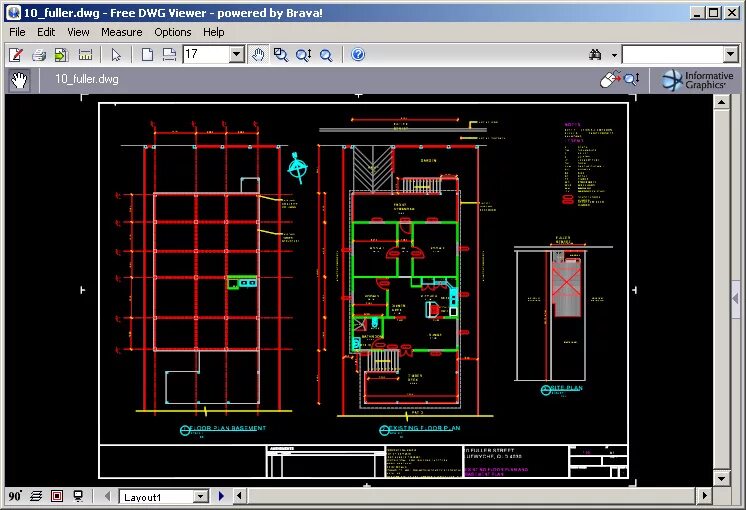Click the export/publish document icon
Screen dimensions: 746x510
point(62,55)
